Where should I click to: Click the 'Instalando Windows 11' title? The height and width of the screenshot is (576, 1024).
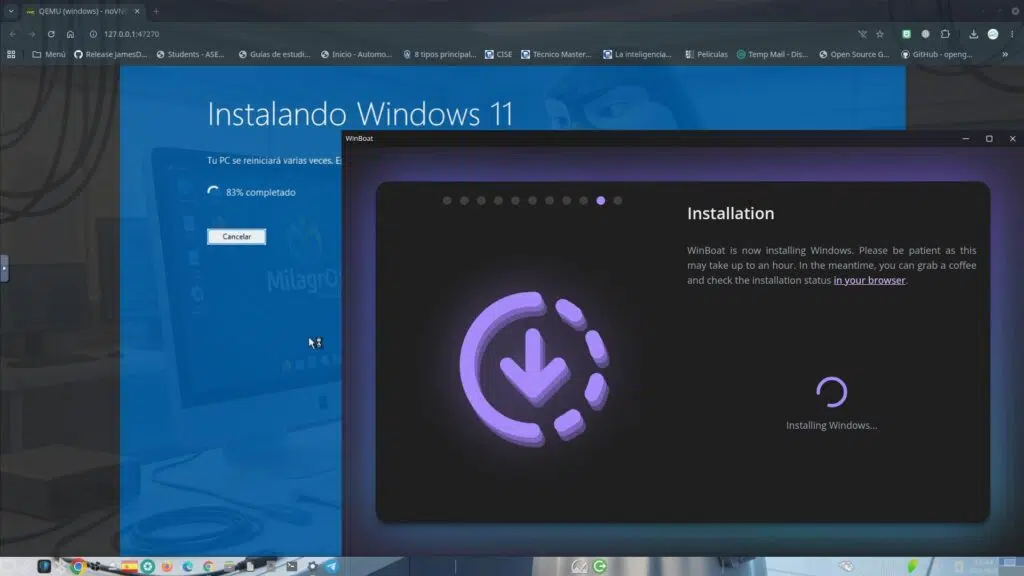[x=360, y=114]
